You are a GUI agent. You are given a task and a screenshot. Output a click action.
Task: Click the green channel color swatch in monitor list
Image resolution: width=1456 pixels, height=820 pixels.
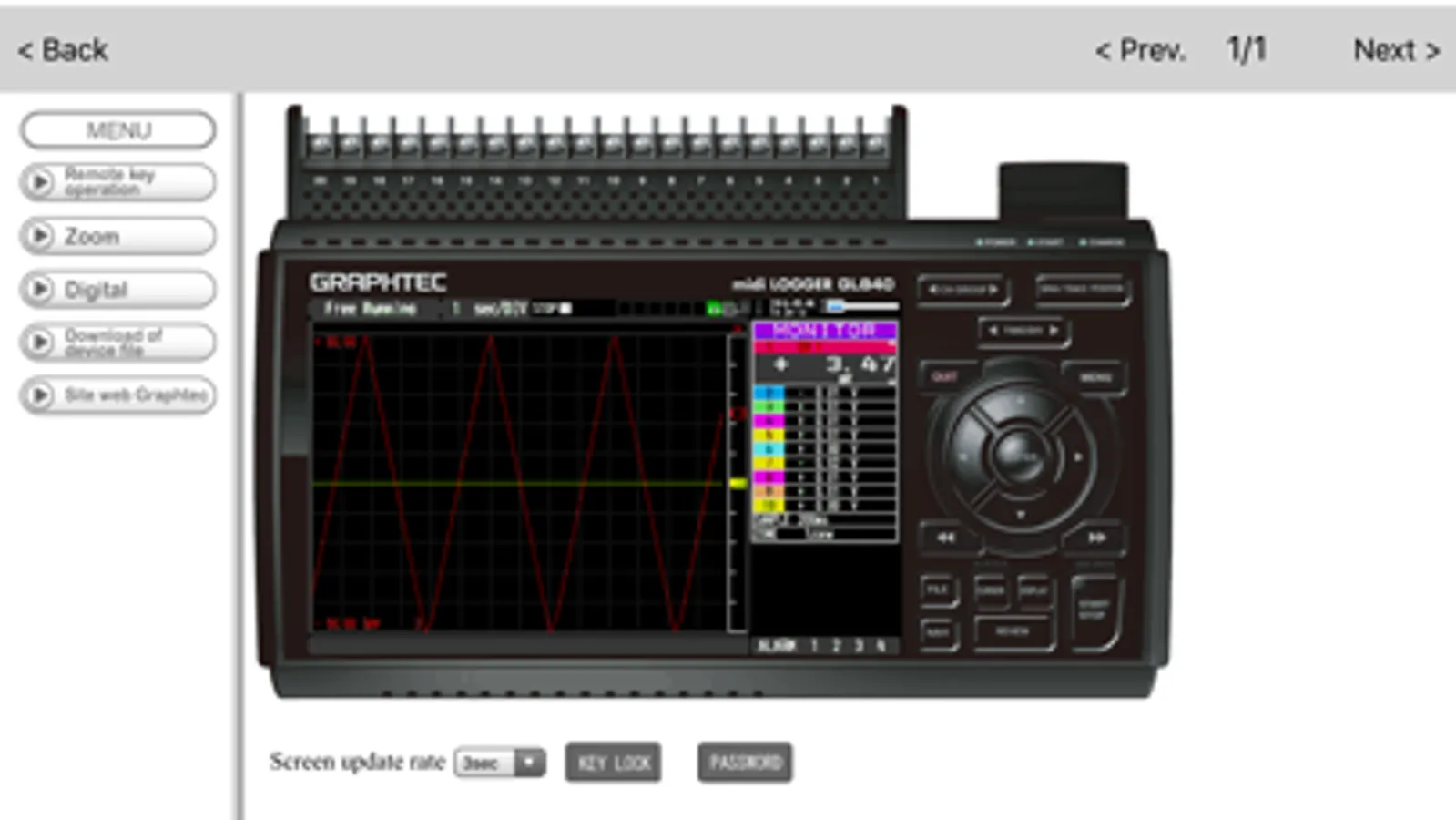coord(769,407)
